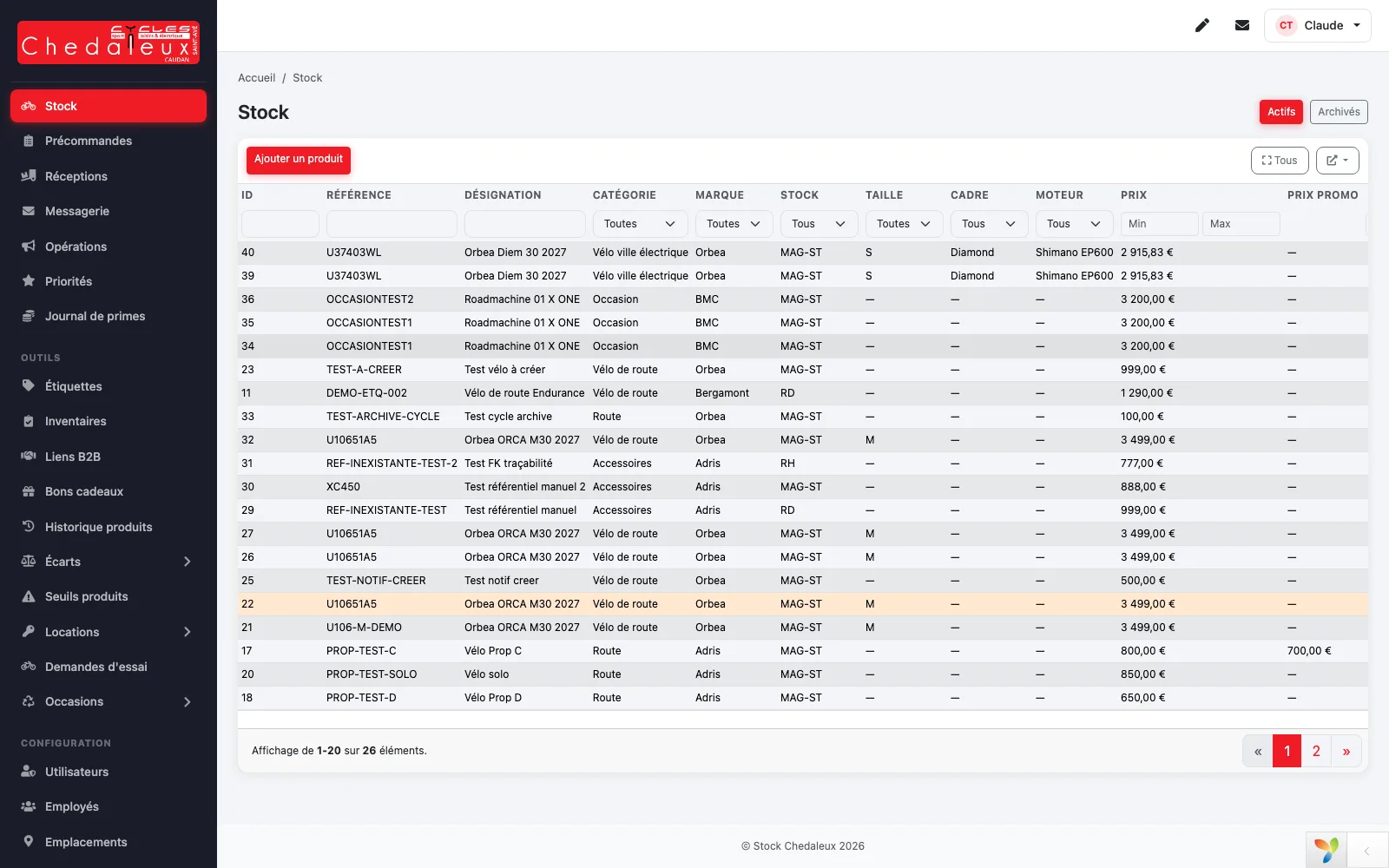1389x868 pixels.
Task: Open the Catégorie filter dropdown
Action: click(640, 224)
